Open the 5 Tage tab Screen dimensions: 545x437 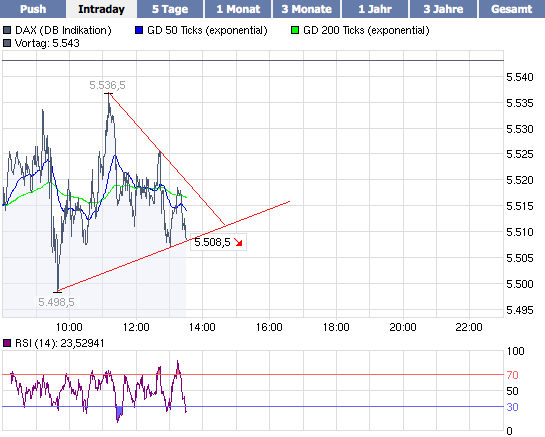pos(170,9)
